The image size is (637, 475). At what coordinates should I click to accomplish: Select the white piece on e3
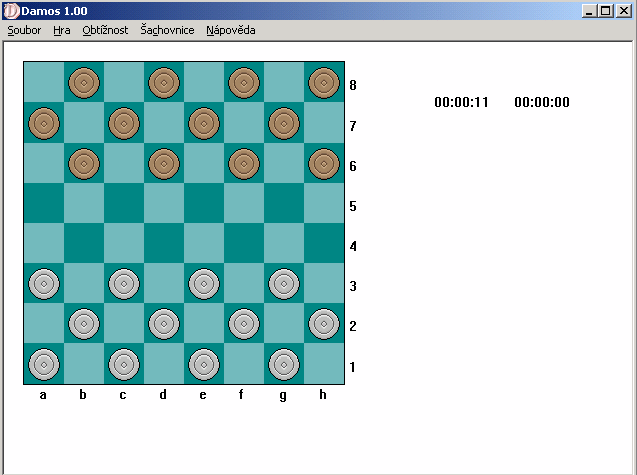(x=204, y=284)
